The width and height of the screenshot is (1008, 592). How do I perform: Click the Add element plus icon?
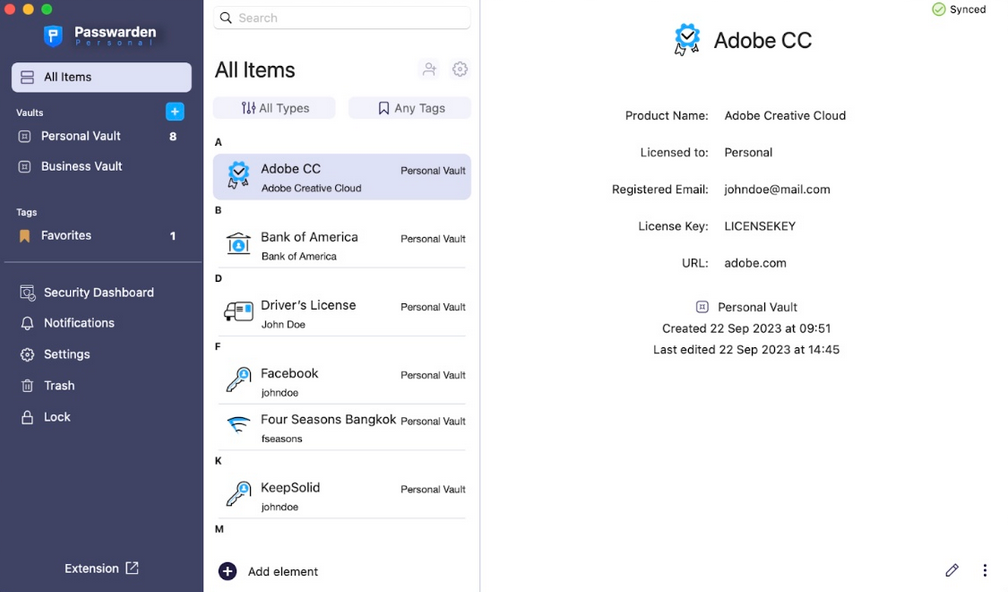tap(228, 571)
